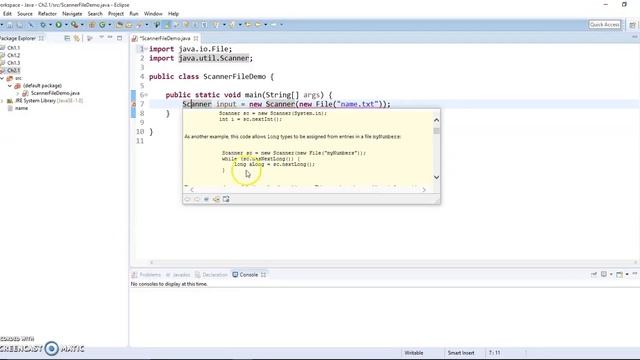Click the New Java Package toolbar icon
Screen dimensions: 640x360
92,25
